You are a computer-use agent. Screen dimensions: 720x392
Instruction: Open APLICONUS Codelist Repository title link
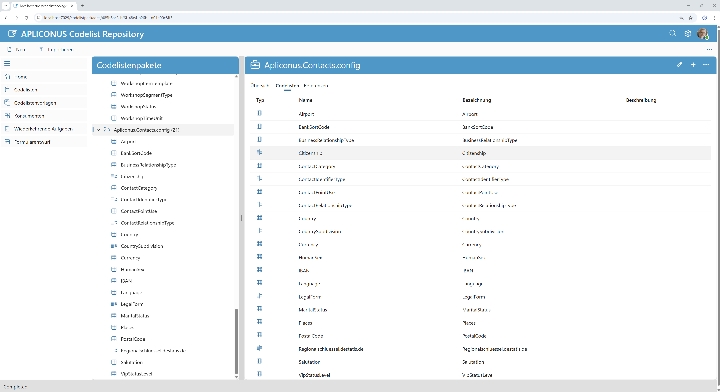pos(82,34)
